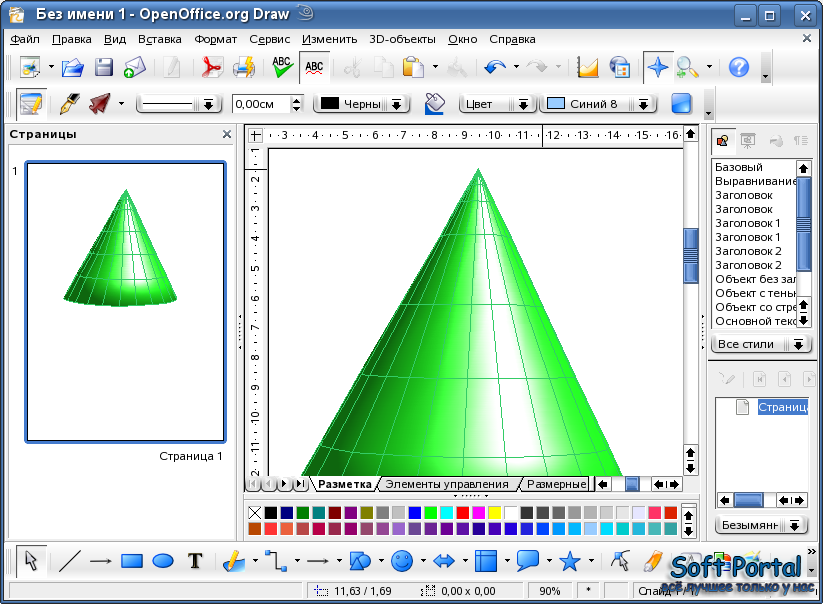Click the Save document icon
Screen dimensions: 823x604
pos(104,68)
